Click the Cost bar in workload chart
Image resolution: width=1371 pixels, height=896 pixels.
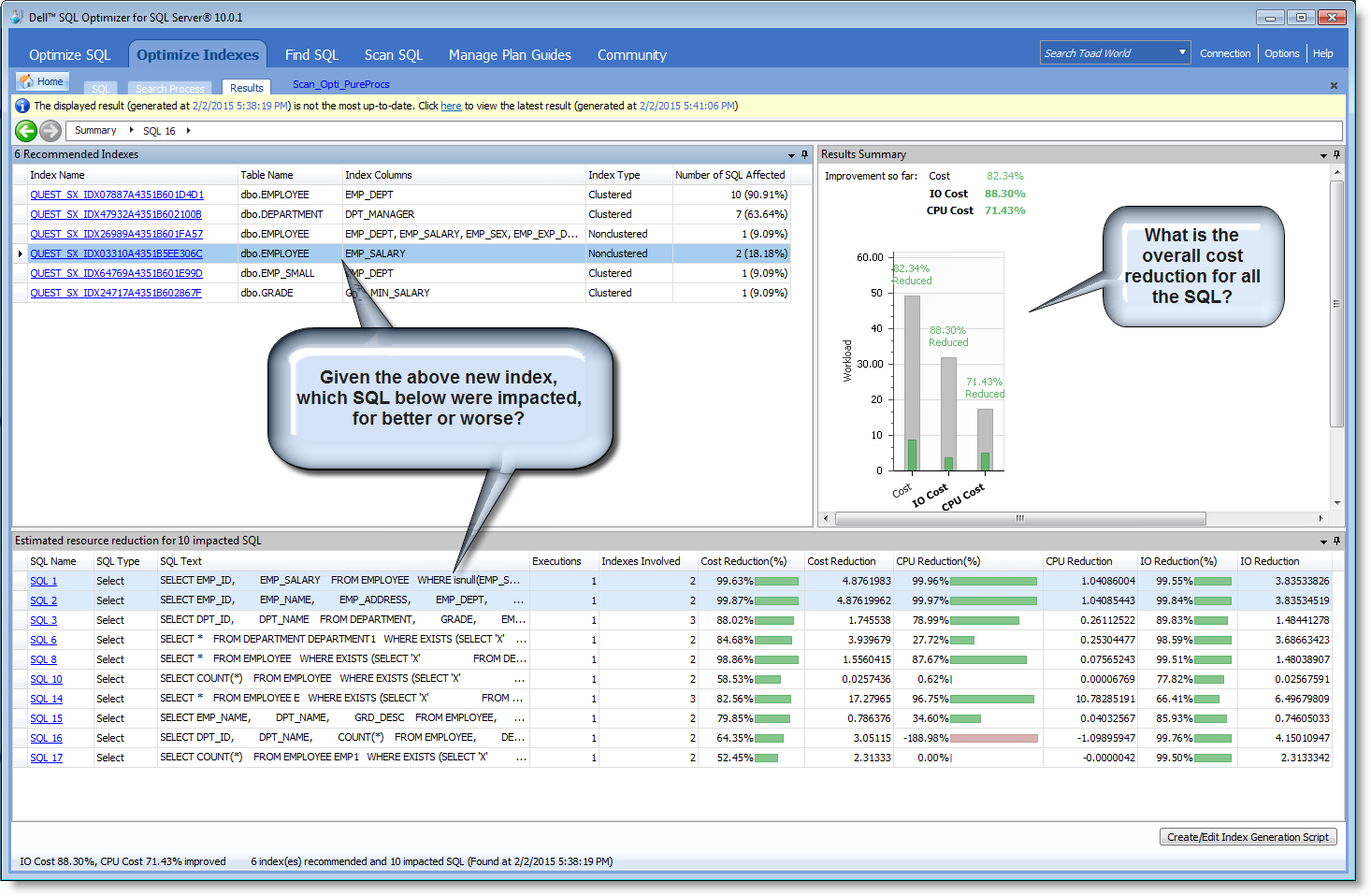point(912,383)
